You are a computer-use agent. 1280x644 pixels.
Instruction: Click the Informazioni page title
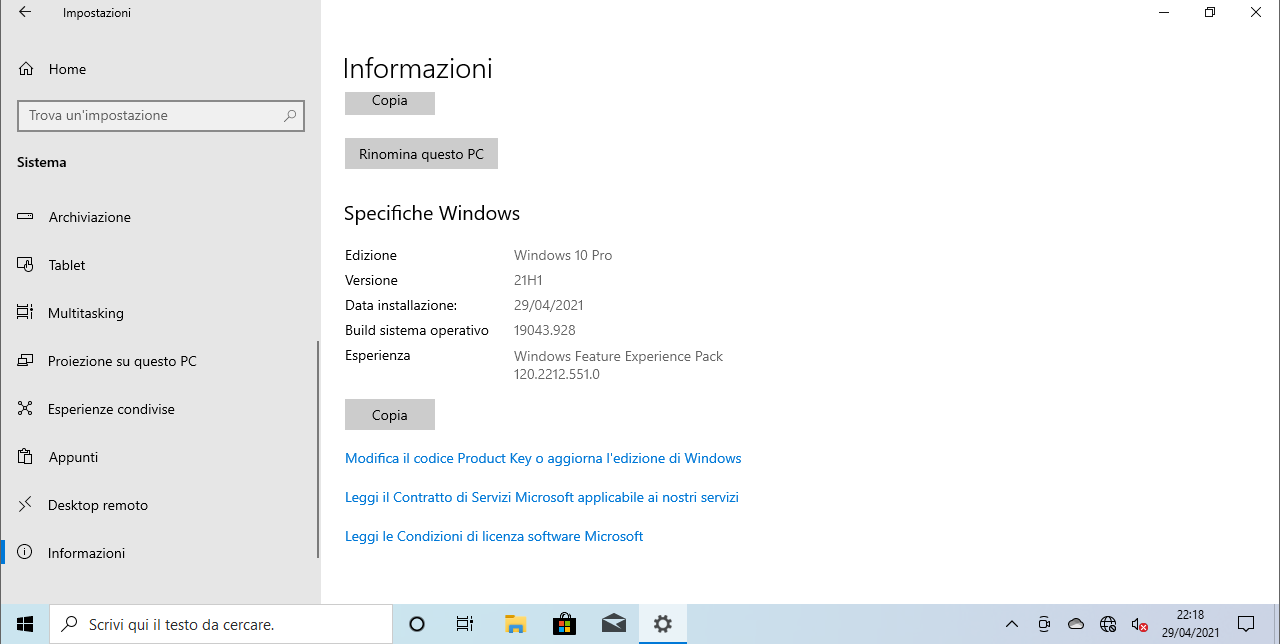point(418,69)
